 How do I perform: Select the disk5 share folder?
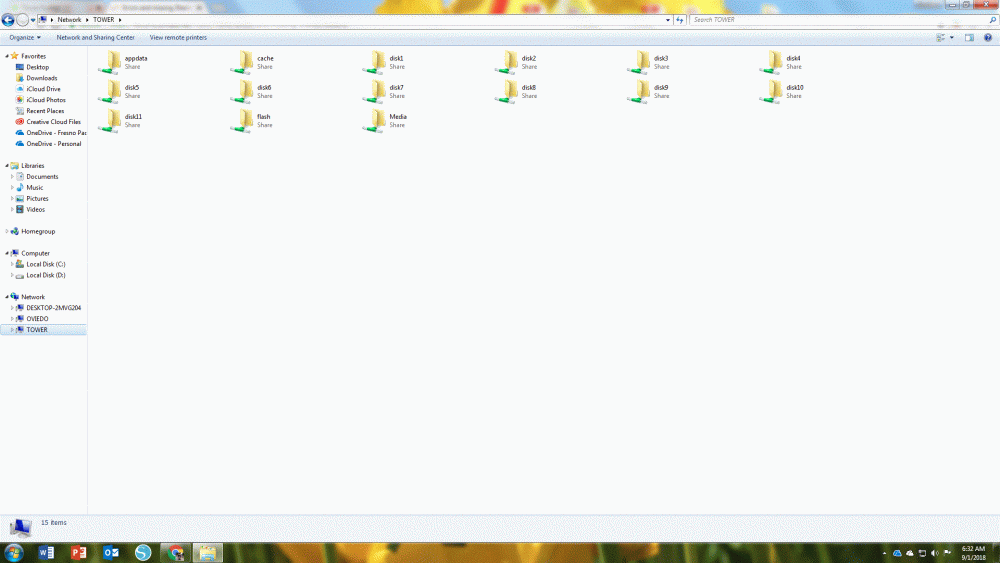click(119, 92)
